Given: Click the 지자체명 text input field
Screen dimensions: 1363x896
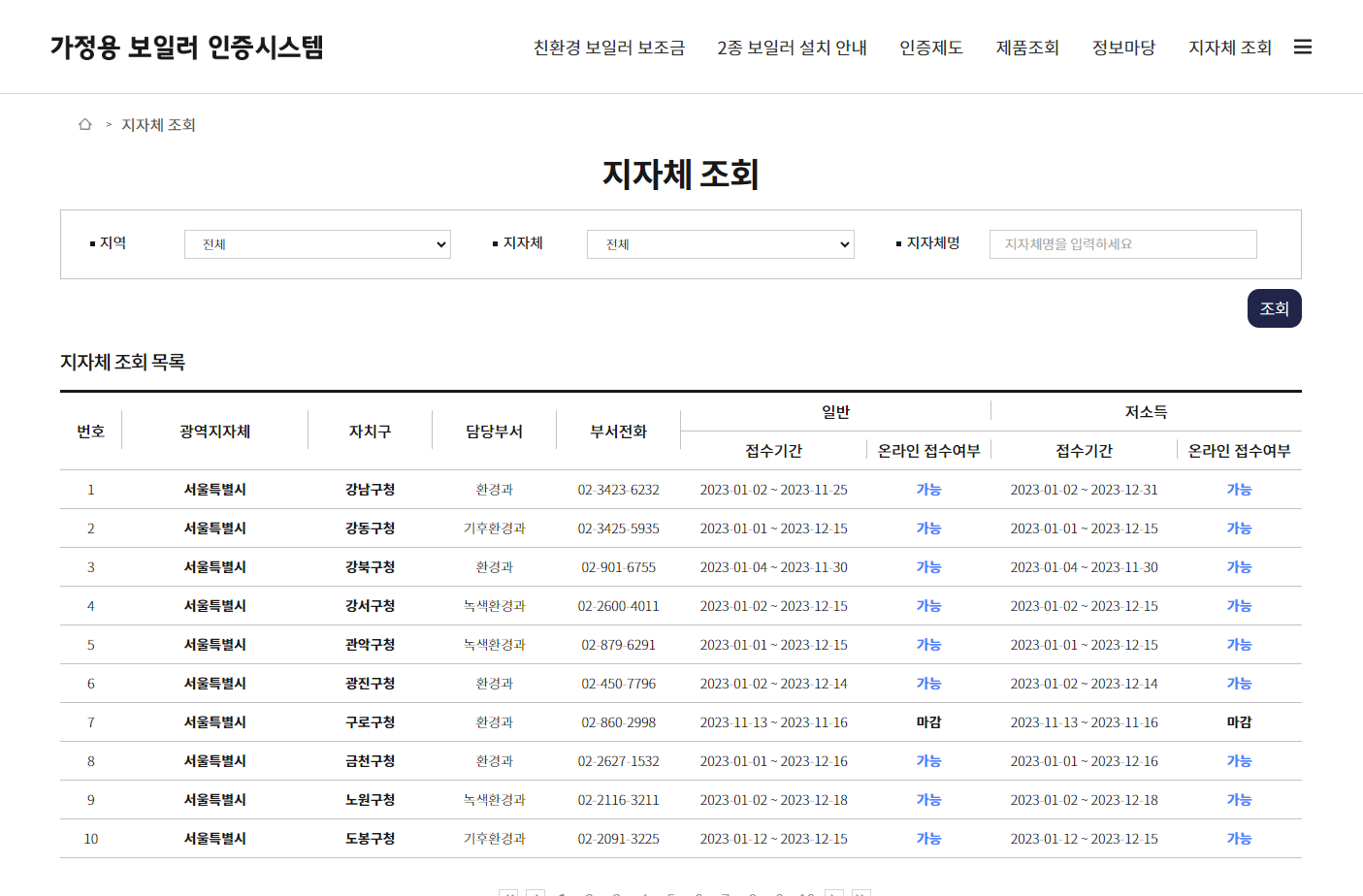Looking at the screenshot, I should pyautogui.click(x=1122, y=243).
